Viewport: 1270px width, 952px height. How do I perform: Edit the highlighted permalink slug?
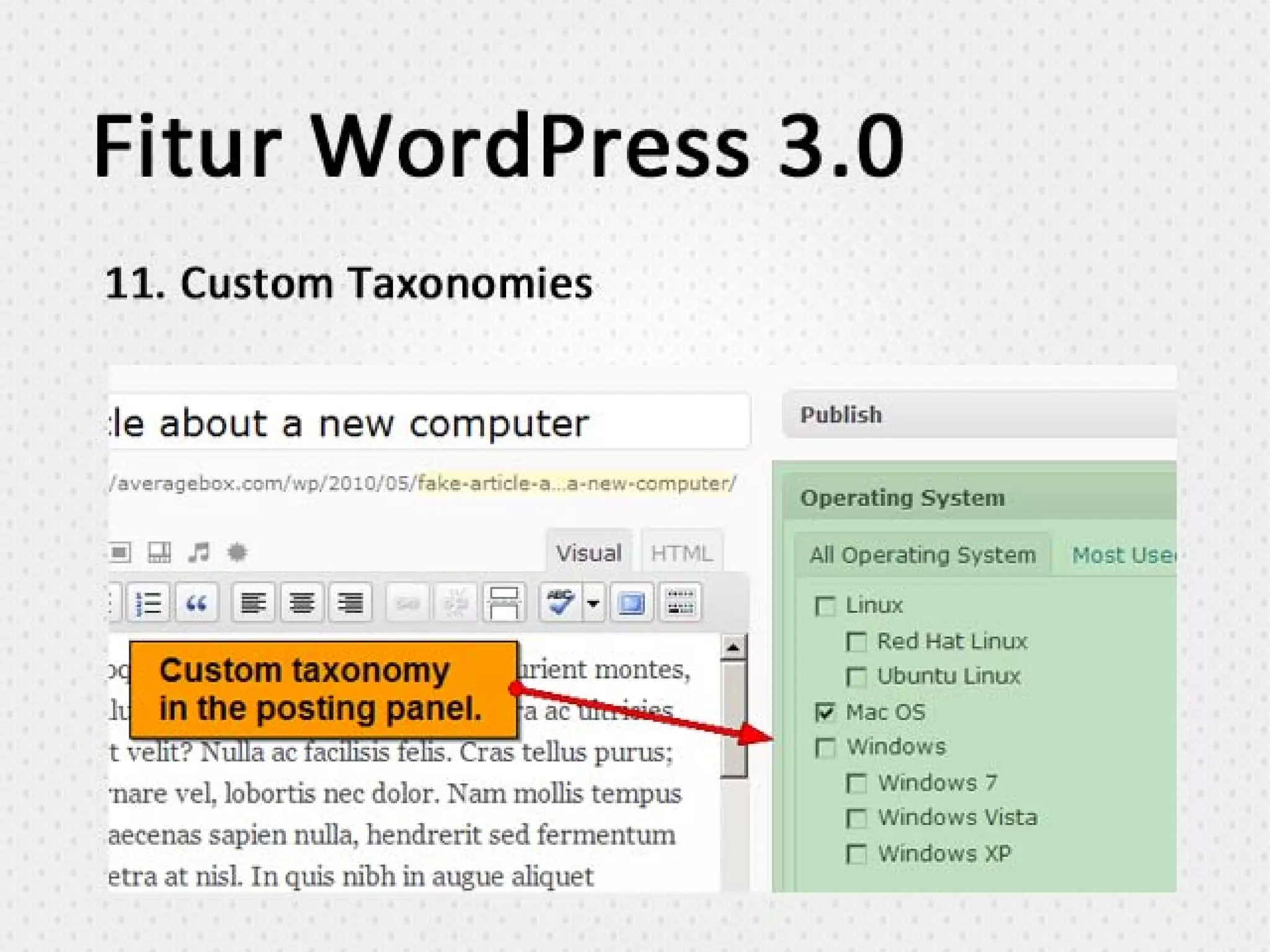click(x=574, y=483)
